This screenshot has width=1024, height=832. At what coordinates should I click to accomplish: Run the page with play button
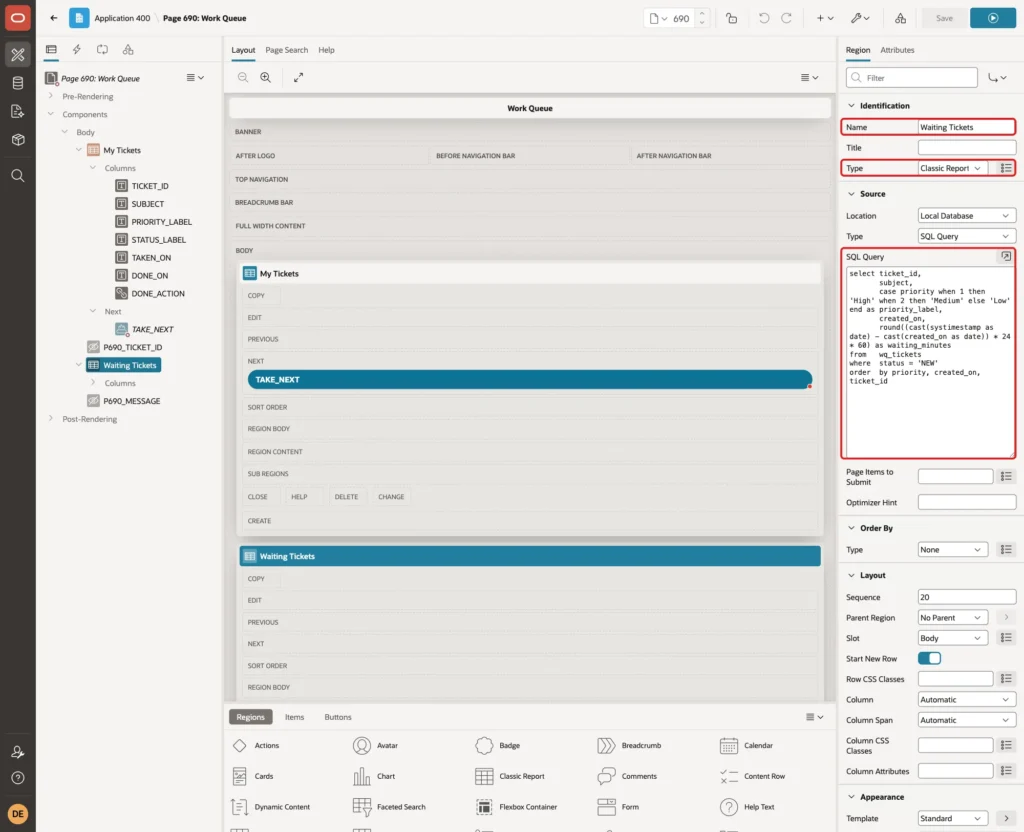tap(993, 18)
